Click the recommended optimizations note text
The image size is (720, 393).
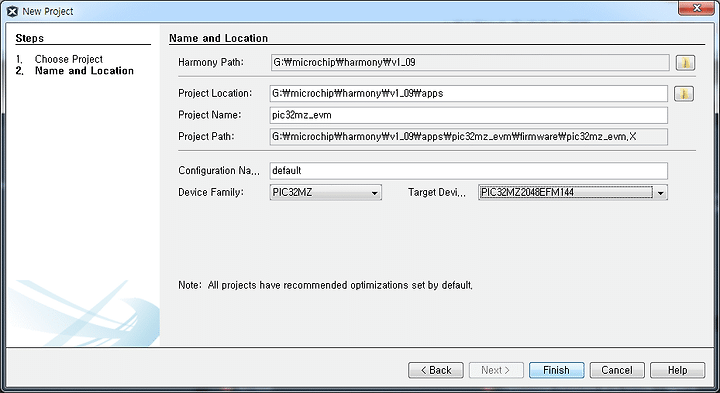click(x=325, y=286)
